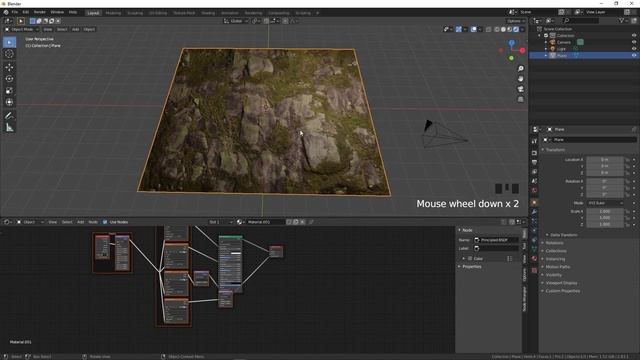
Task: Click Location X value field
Action: (x=605, y=160)
